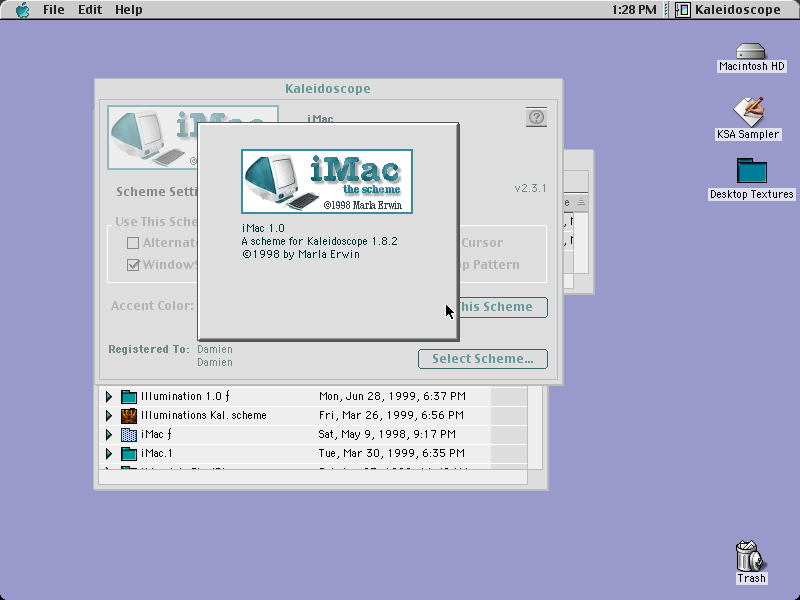Image resolution: width=800 pixels, height=600 pixels.
Task: Select the iMac ƒ folder icon
Action: click(x=129, y=434)
